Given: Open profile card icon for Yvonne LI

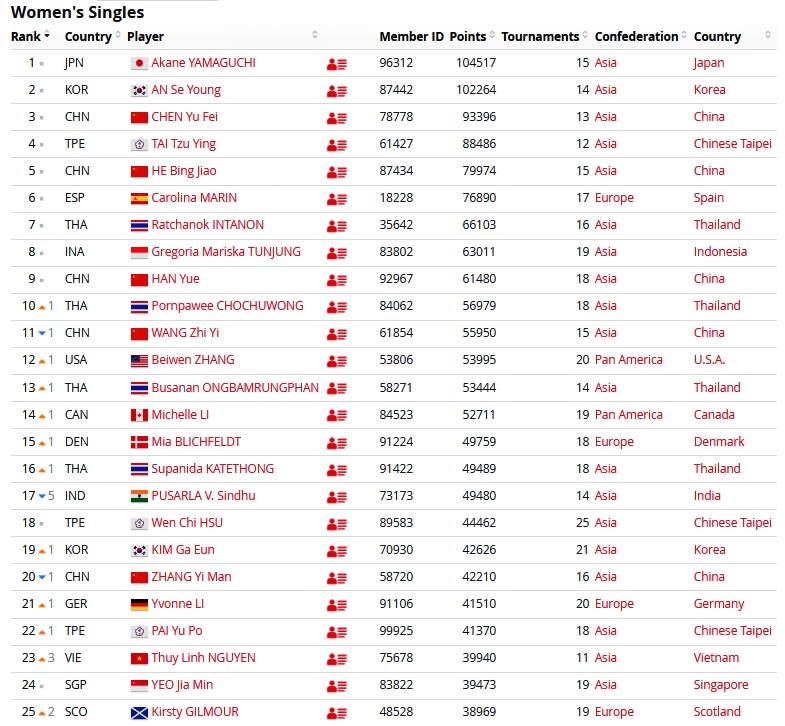Looking at the screenshot, I should (336, 605).
